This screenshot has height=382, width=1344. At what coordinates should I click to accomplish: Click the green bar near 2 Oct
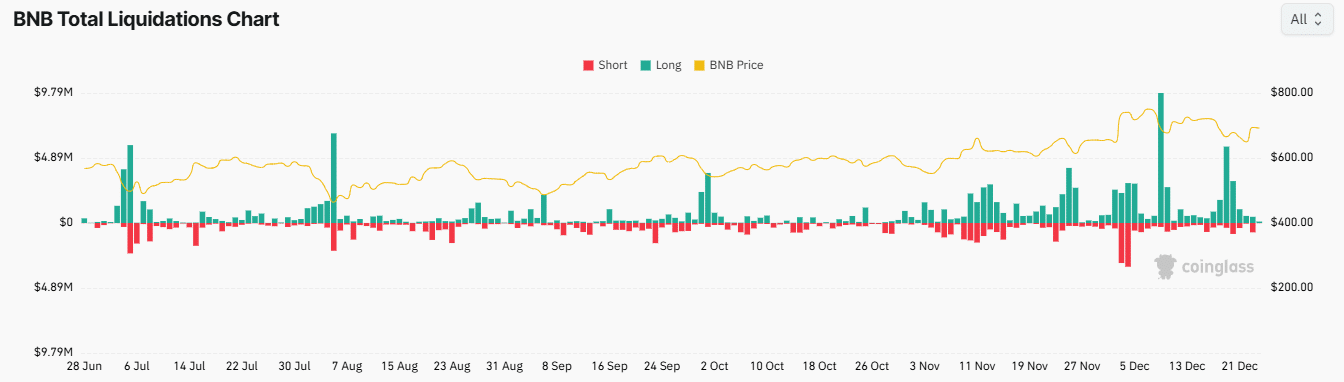click(x=707, y=198)
